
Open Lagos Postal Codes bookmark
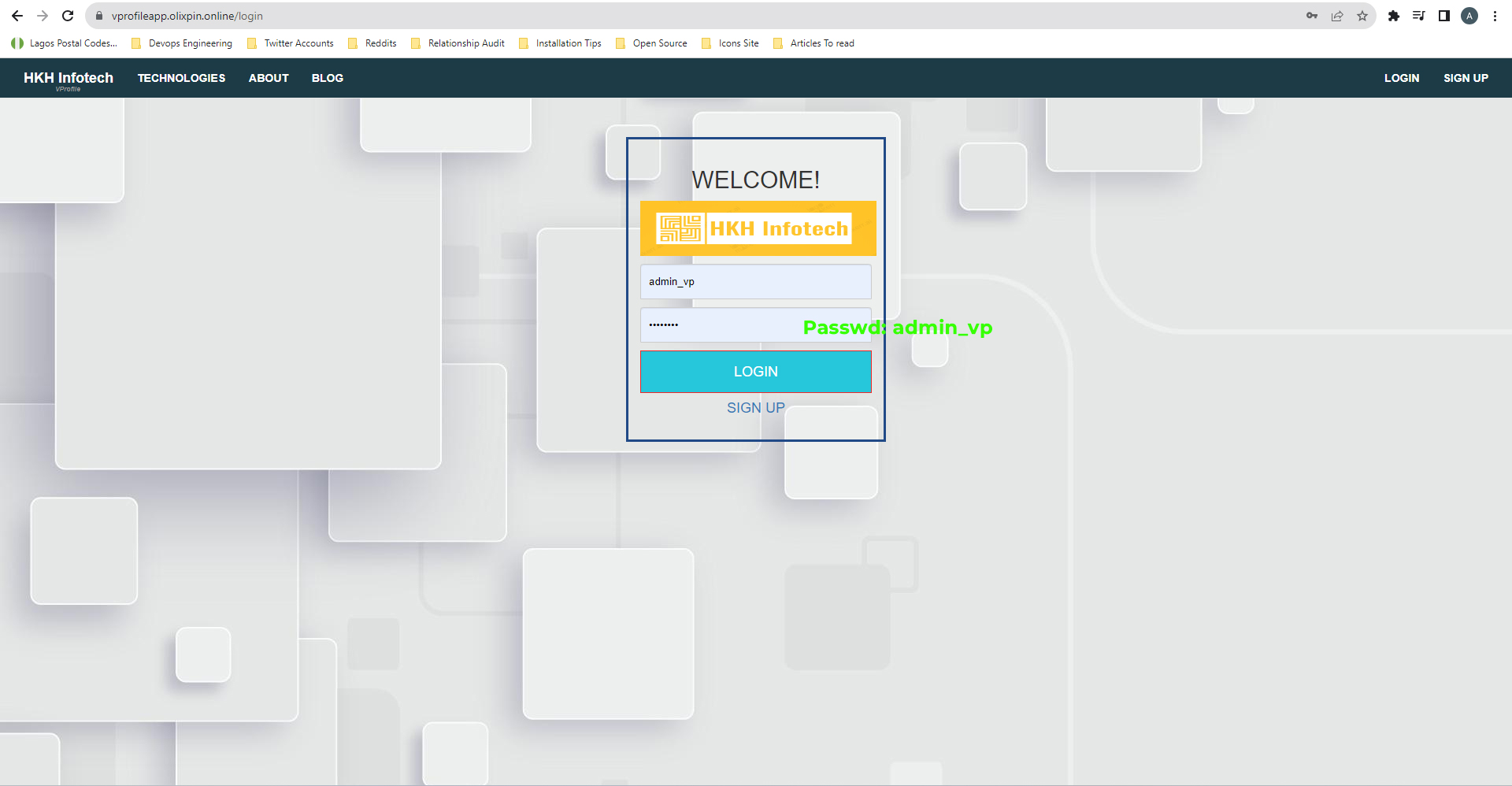65,43
